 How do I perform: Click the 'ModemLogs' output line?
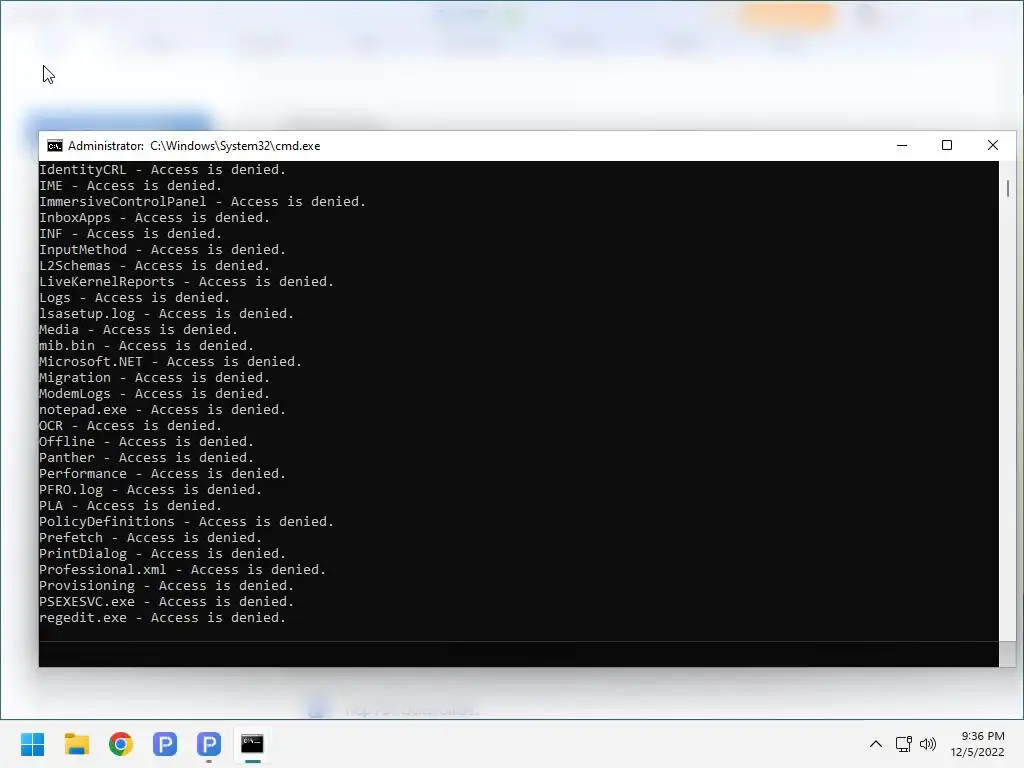(155, 394)
